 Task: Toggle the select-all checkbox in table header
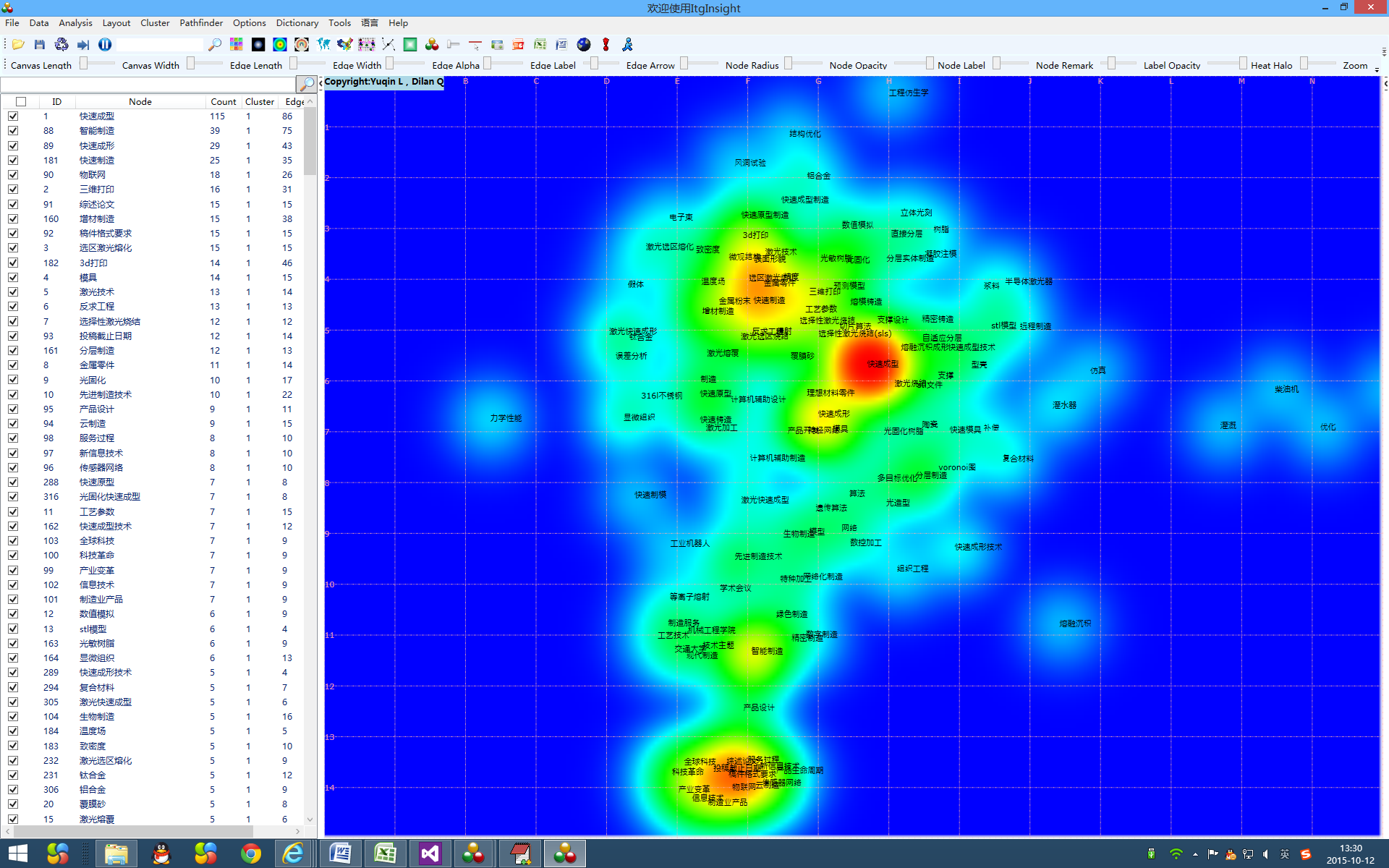(x=21, y=102)
